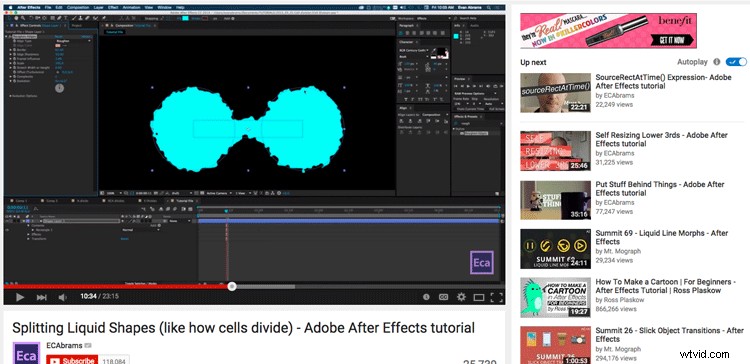The width and height of the screenshot is (750, 364).
Task: Select the Selection arrow tool in After Effects
Action: click(9, 18)
